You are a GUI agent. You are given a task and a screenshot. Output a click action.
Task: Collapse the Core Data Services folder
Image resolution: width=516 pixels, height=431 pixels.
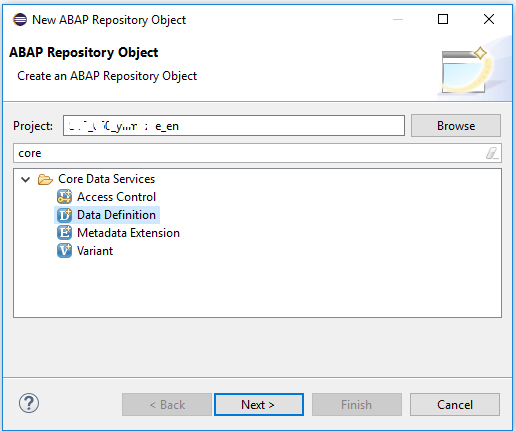click(26, 180)
